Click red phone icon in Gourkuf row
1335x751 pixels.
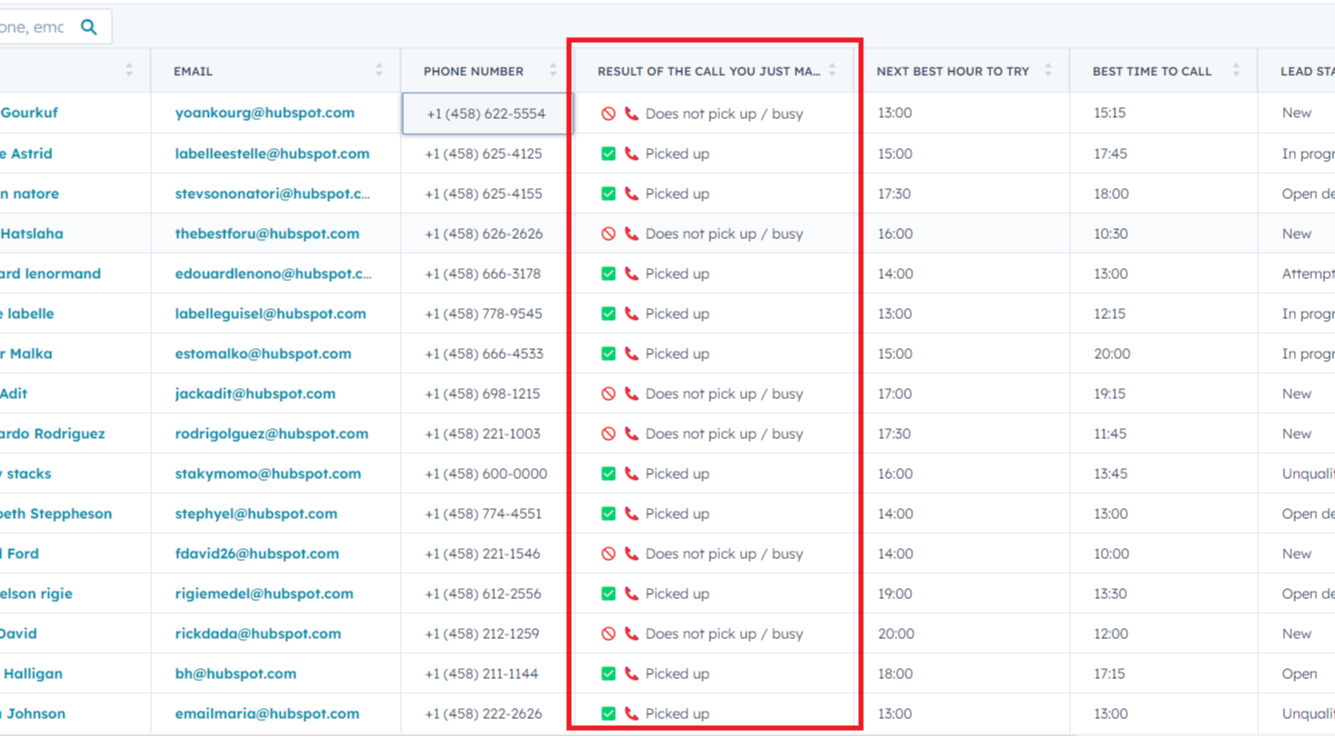click(631, 114)
